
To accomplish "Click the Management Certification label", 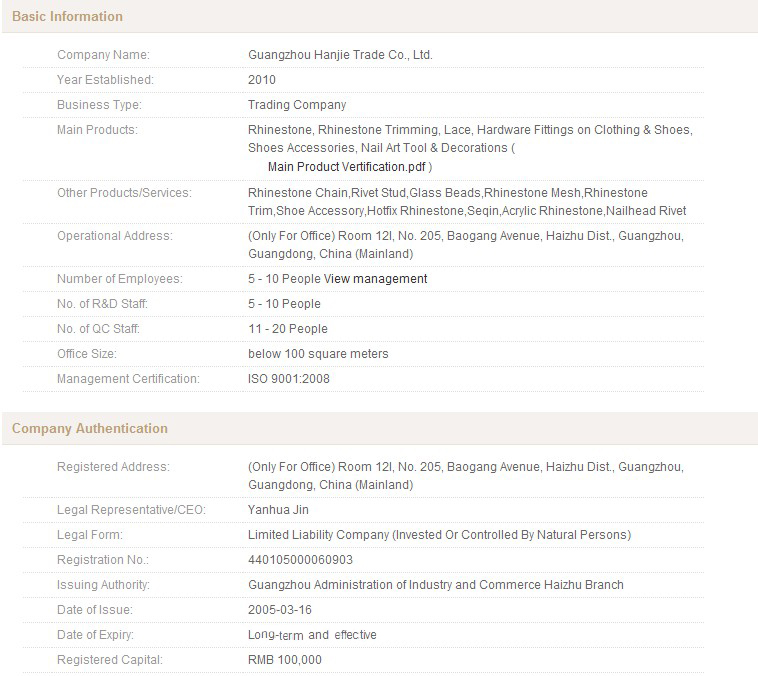I will point(128,379).
